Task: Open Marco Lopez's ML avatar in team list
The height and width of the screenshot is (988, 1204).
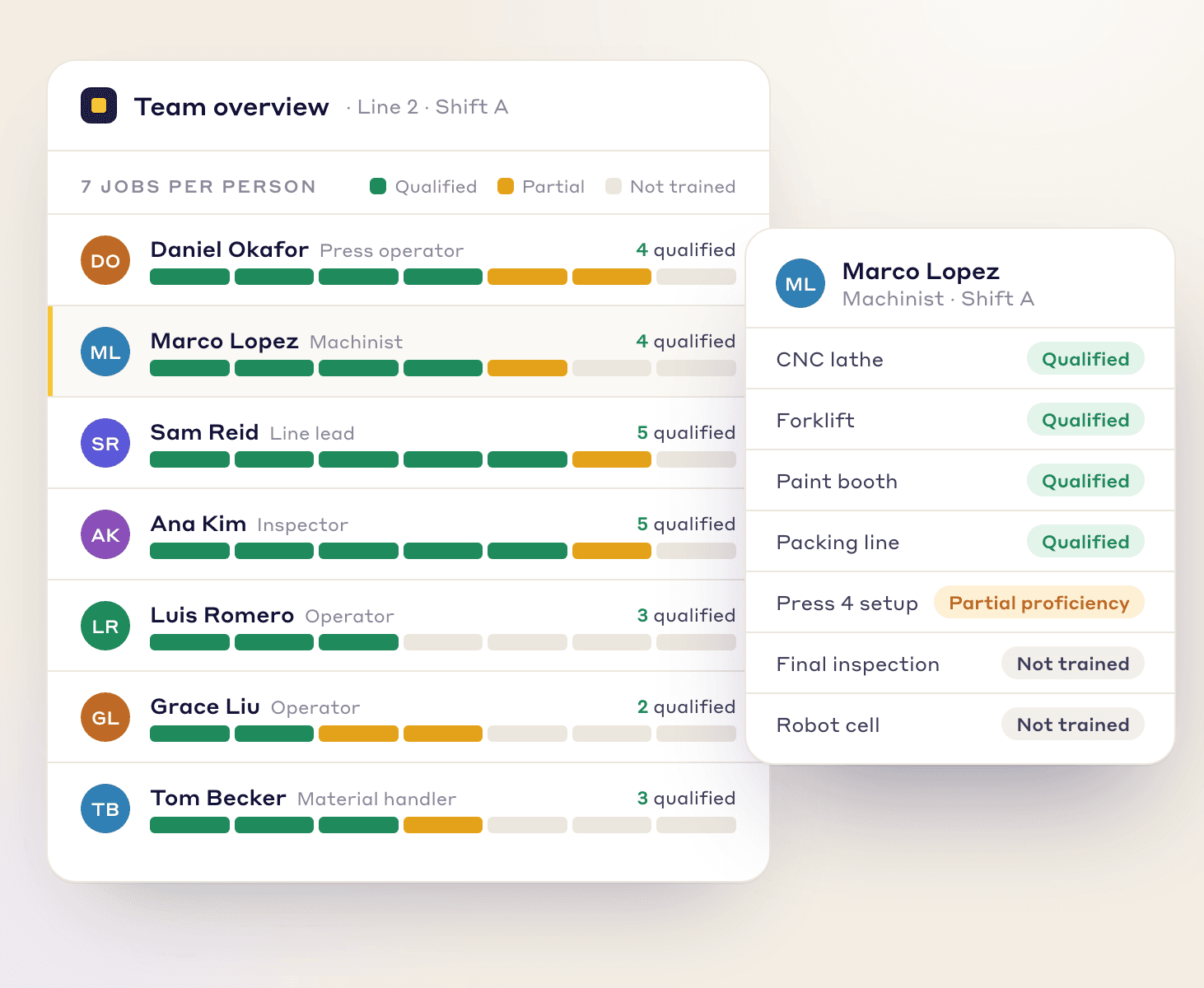Action: pos(105,352)
